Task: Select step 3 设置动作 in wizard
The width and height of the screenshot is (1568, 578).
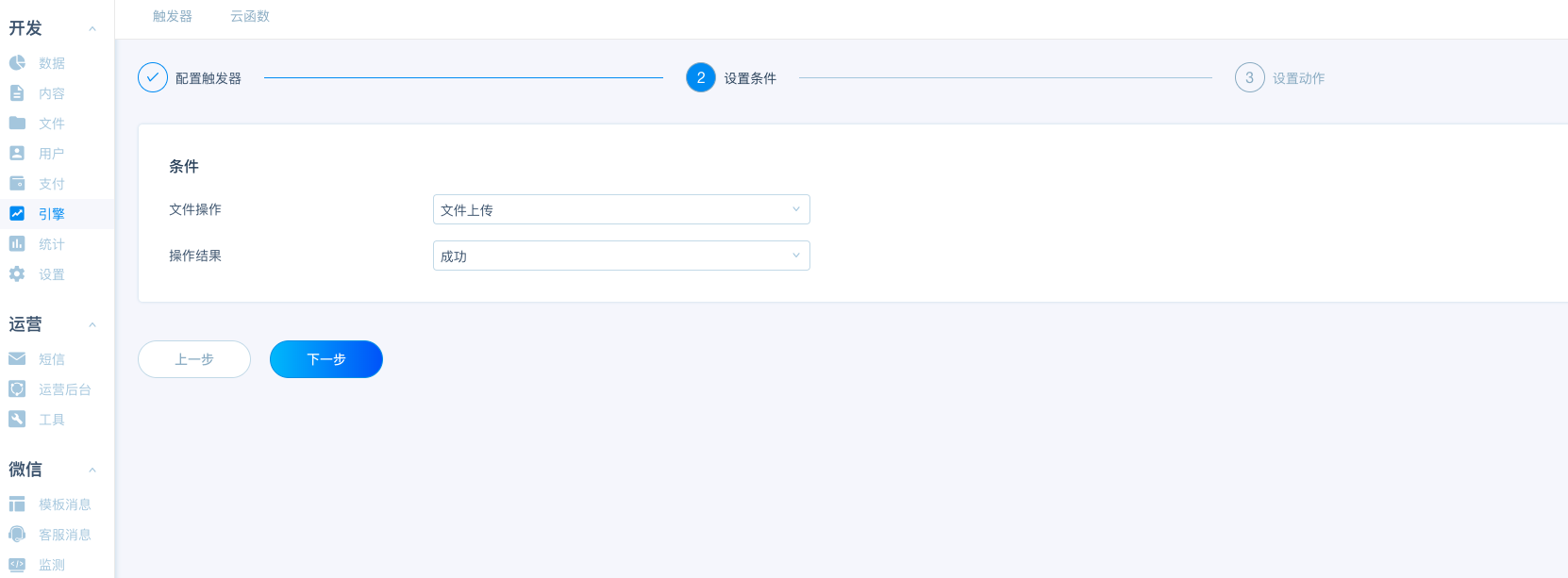Action: [x=1280, y=78]
